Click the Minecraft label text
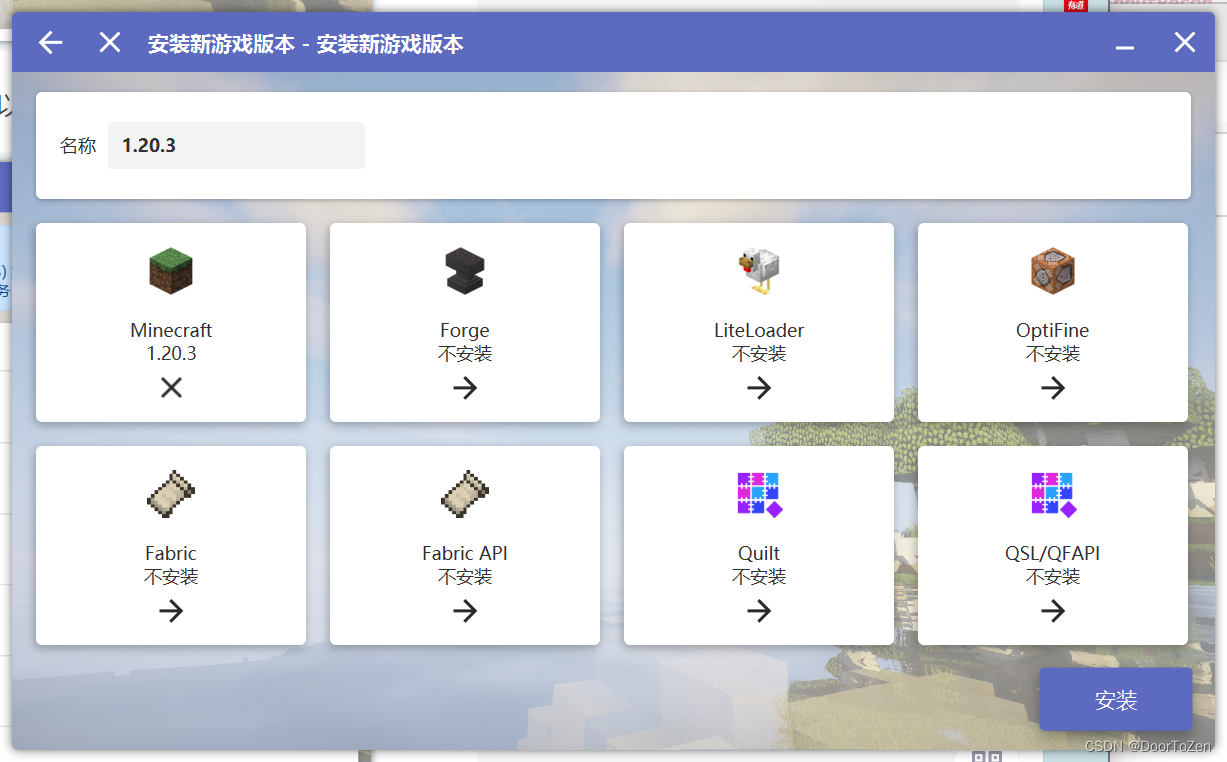Image resolution: width=1227 pixels, height=762 pixels. click(x=171, y=330)
